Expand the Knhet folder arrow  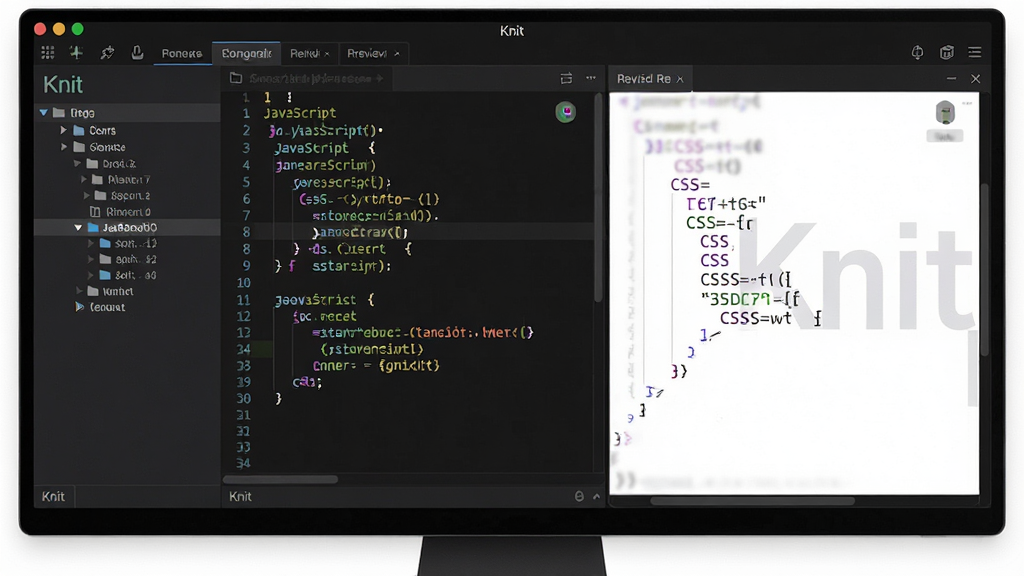pos(79,291)
